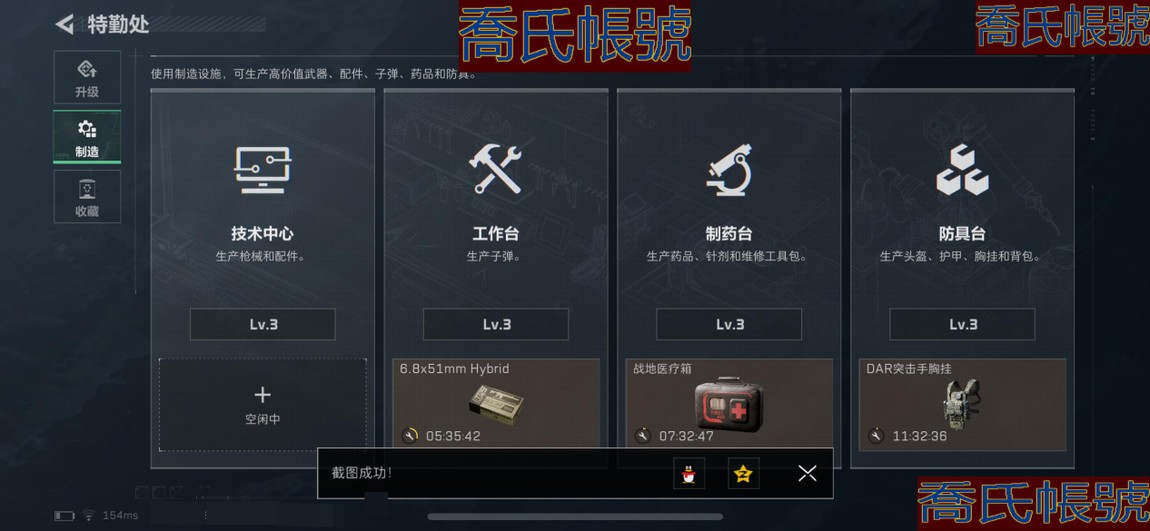
Task: Click the 技术中心 monitor icon
Action: (263, 170)
